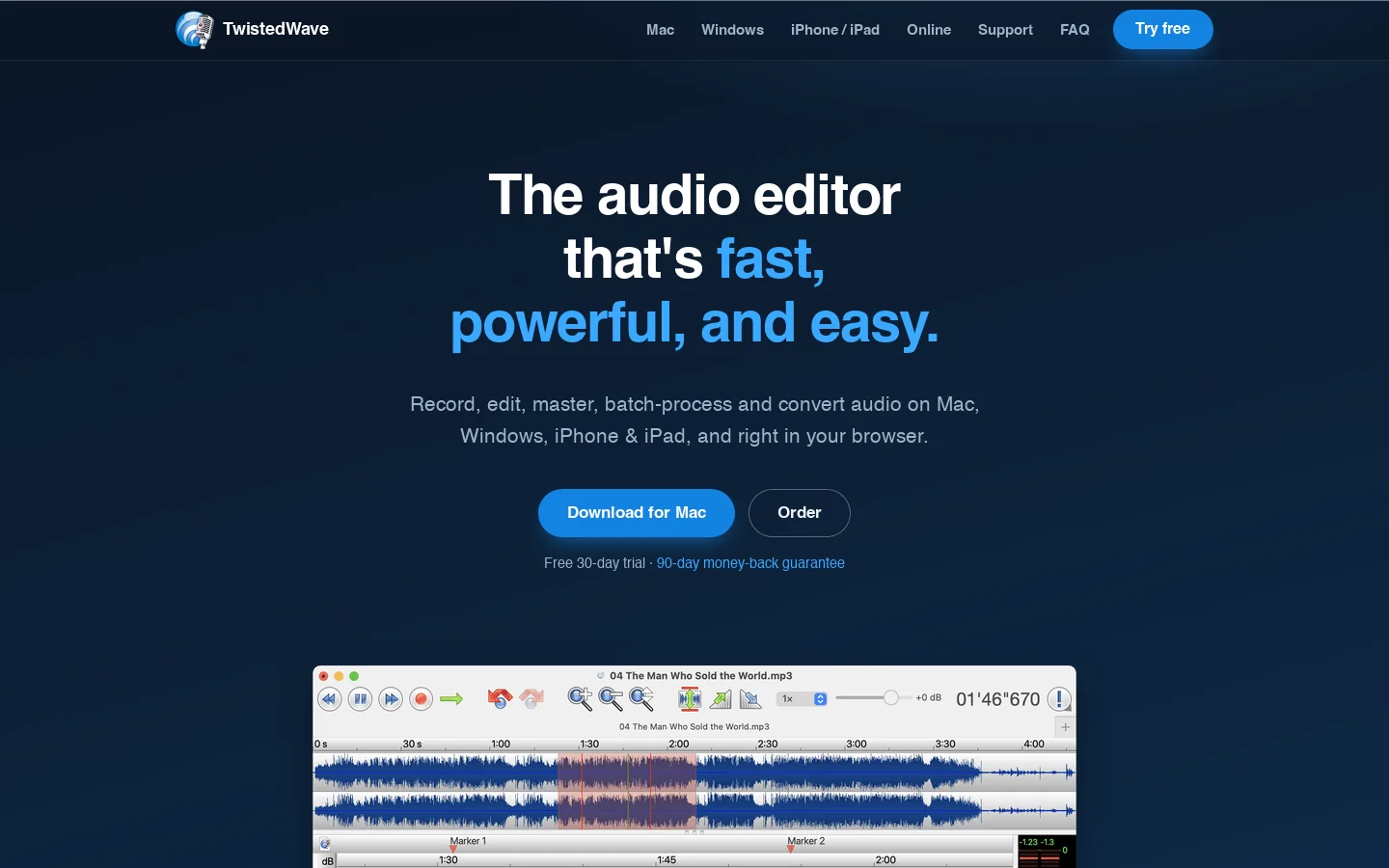The width and height of the screenshot is (1389, 868).
Task: Open the 90-day money-back guarantee link
Action: [x=750, y=563]
